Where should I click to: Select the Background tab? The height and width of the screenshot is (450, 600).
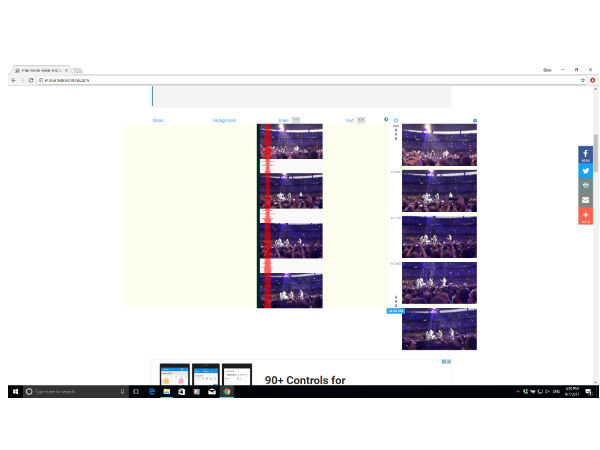pos(224,120)
